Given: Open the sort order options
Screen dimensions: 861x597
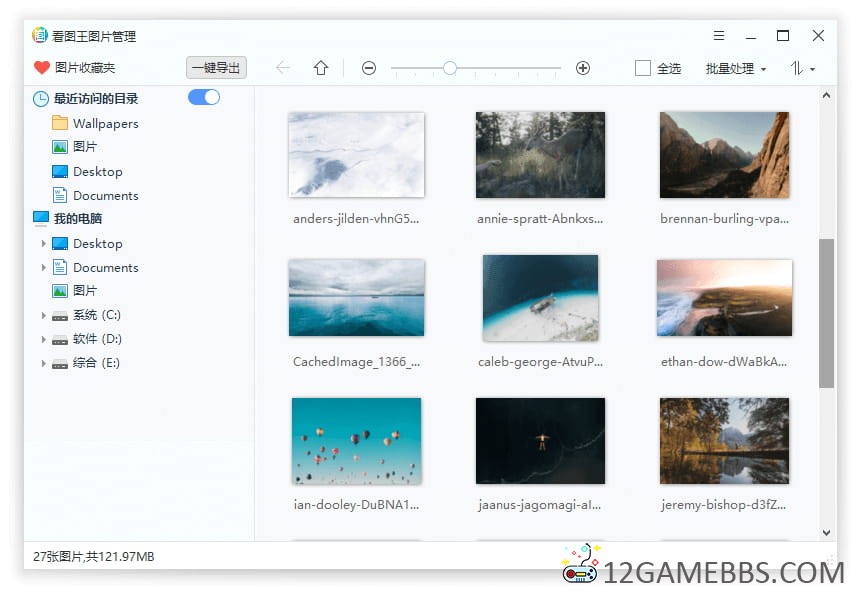Looking at the screenshot, I should (x=802, y=68).
